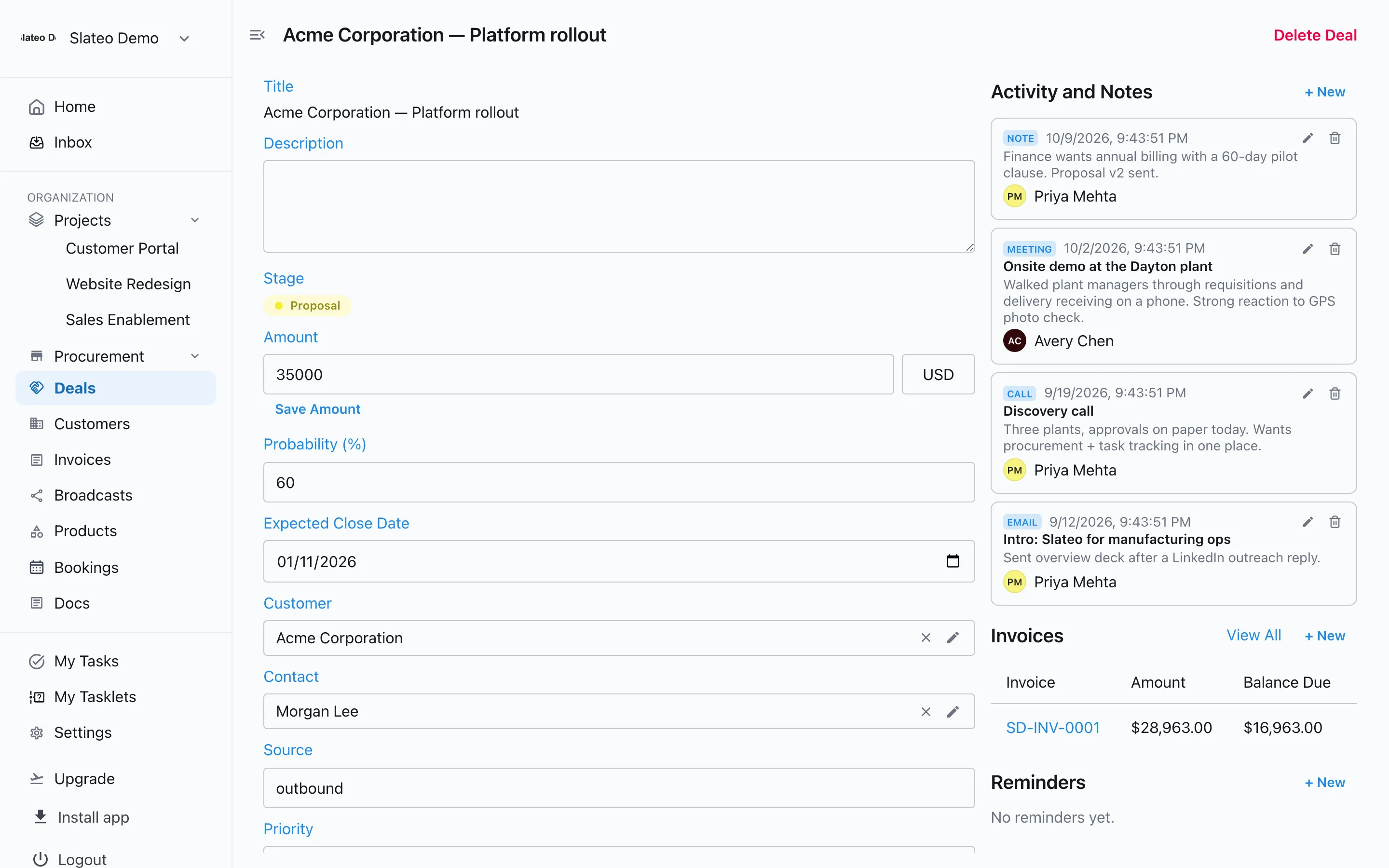Edit the Acme Corporation customer

[953, 638]
